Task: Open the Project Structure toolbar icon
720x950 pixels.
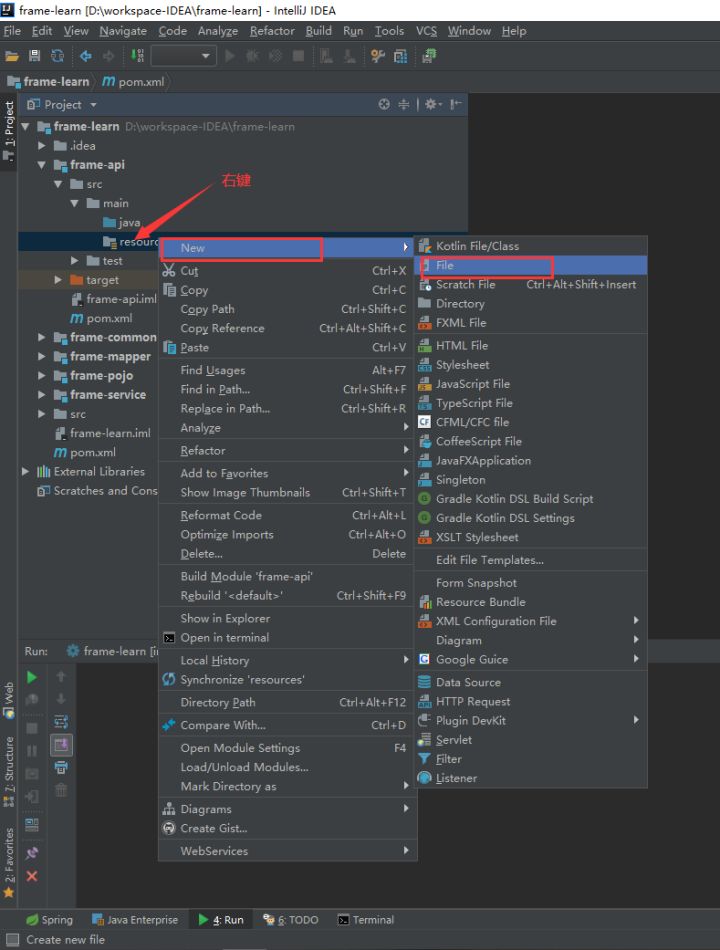Action: click(x=401, y=56)
